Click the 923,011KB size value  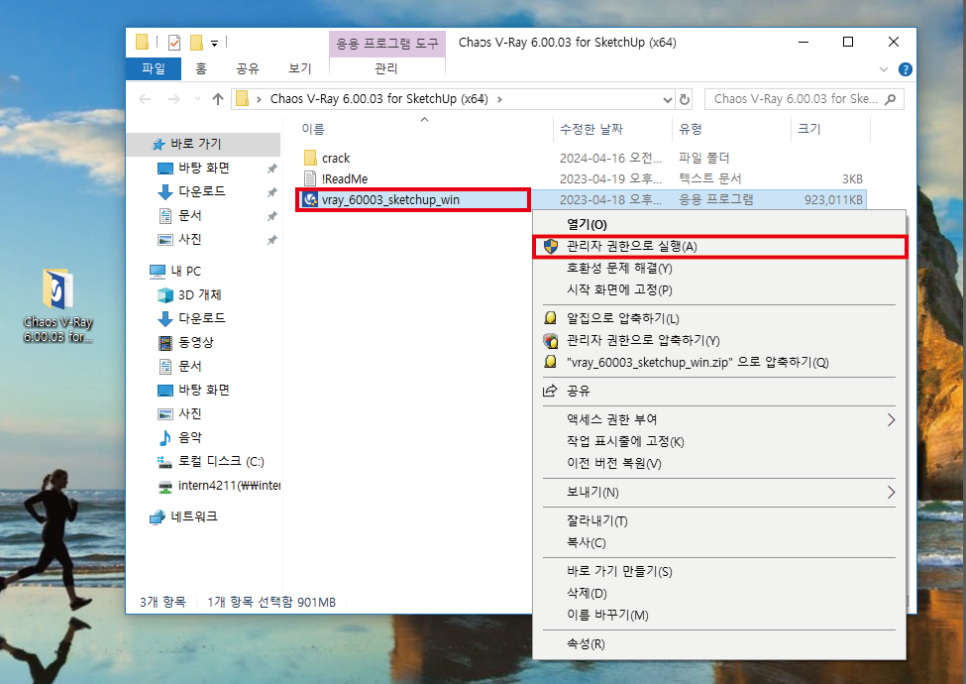[x=833, y=200]
